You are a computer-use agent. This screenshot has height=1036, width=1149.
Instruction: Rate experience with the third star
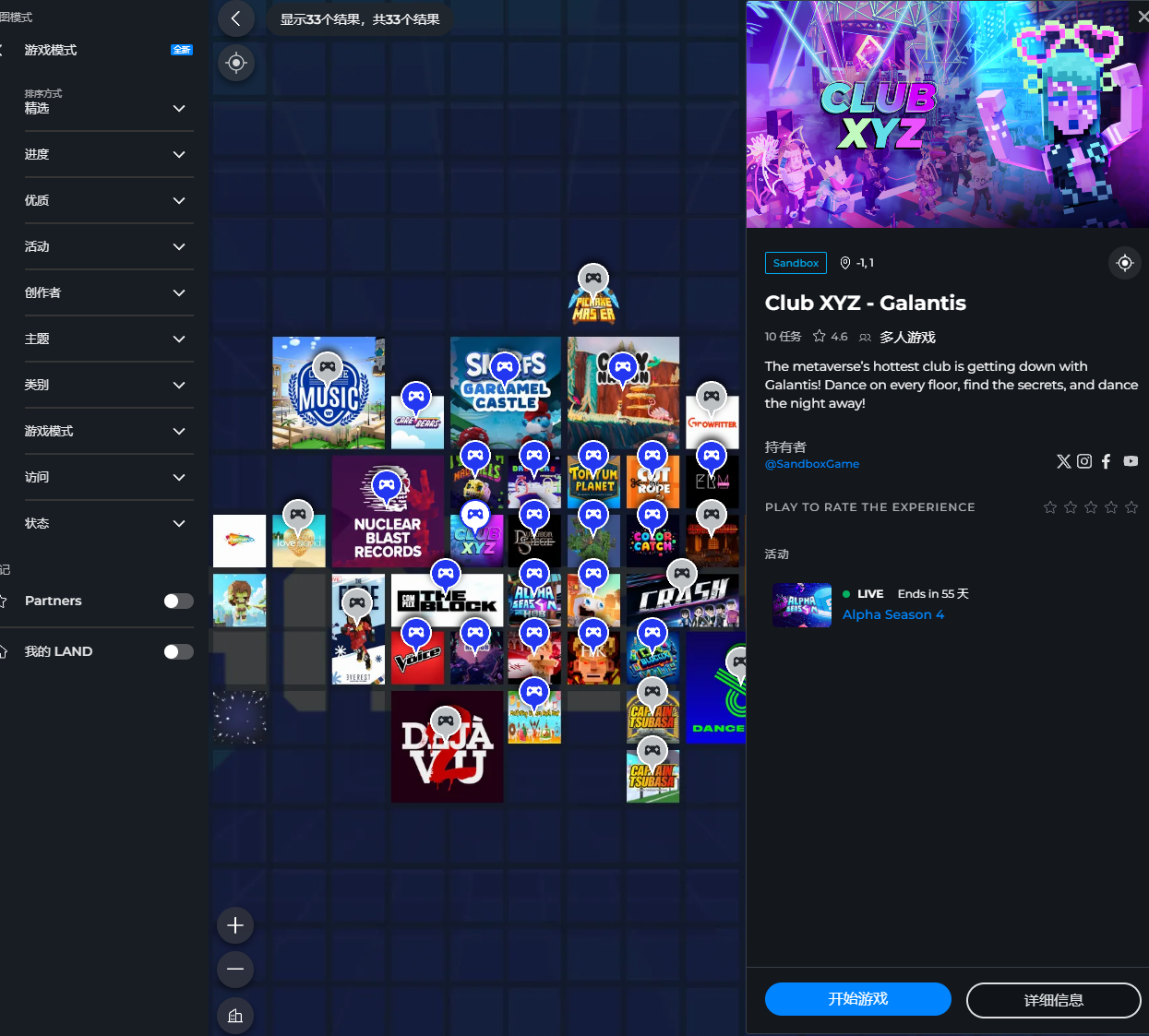[1091, 507]
